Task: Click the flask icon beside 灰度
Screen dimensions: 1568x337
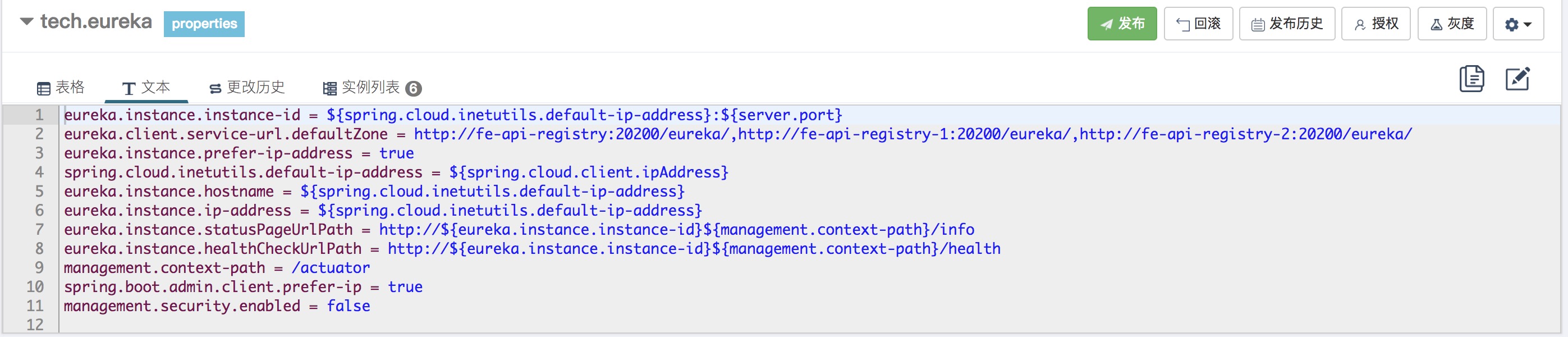Action: [1436, 25]
